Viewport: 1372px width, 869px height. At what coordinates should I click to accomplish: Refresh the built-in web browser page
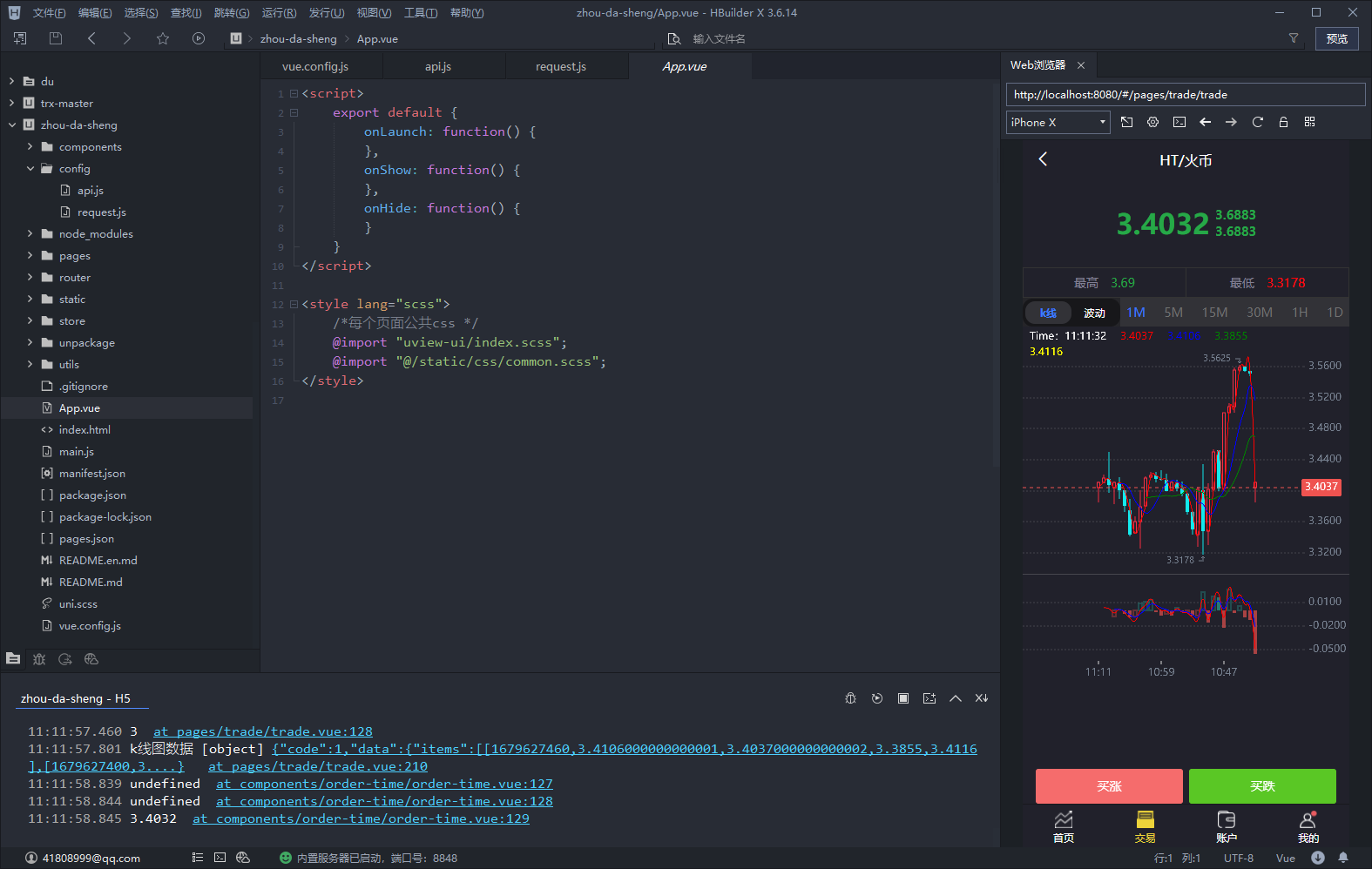tap(1257, 122)
